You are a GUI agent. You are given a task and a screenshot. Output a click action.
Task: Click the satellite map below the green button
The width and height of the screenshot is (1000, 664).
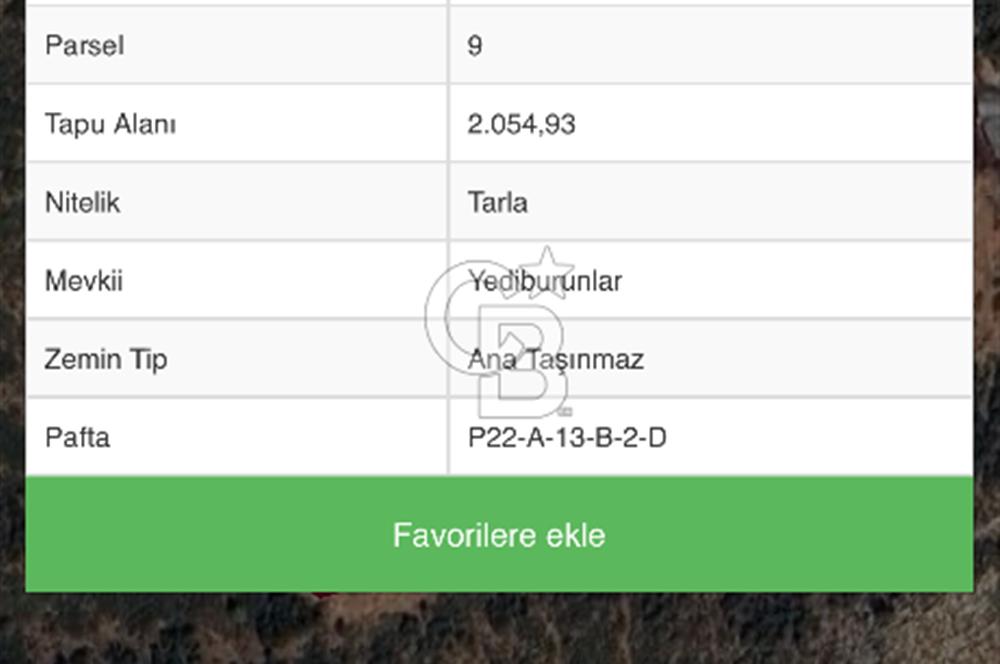(499, 628)
